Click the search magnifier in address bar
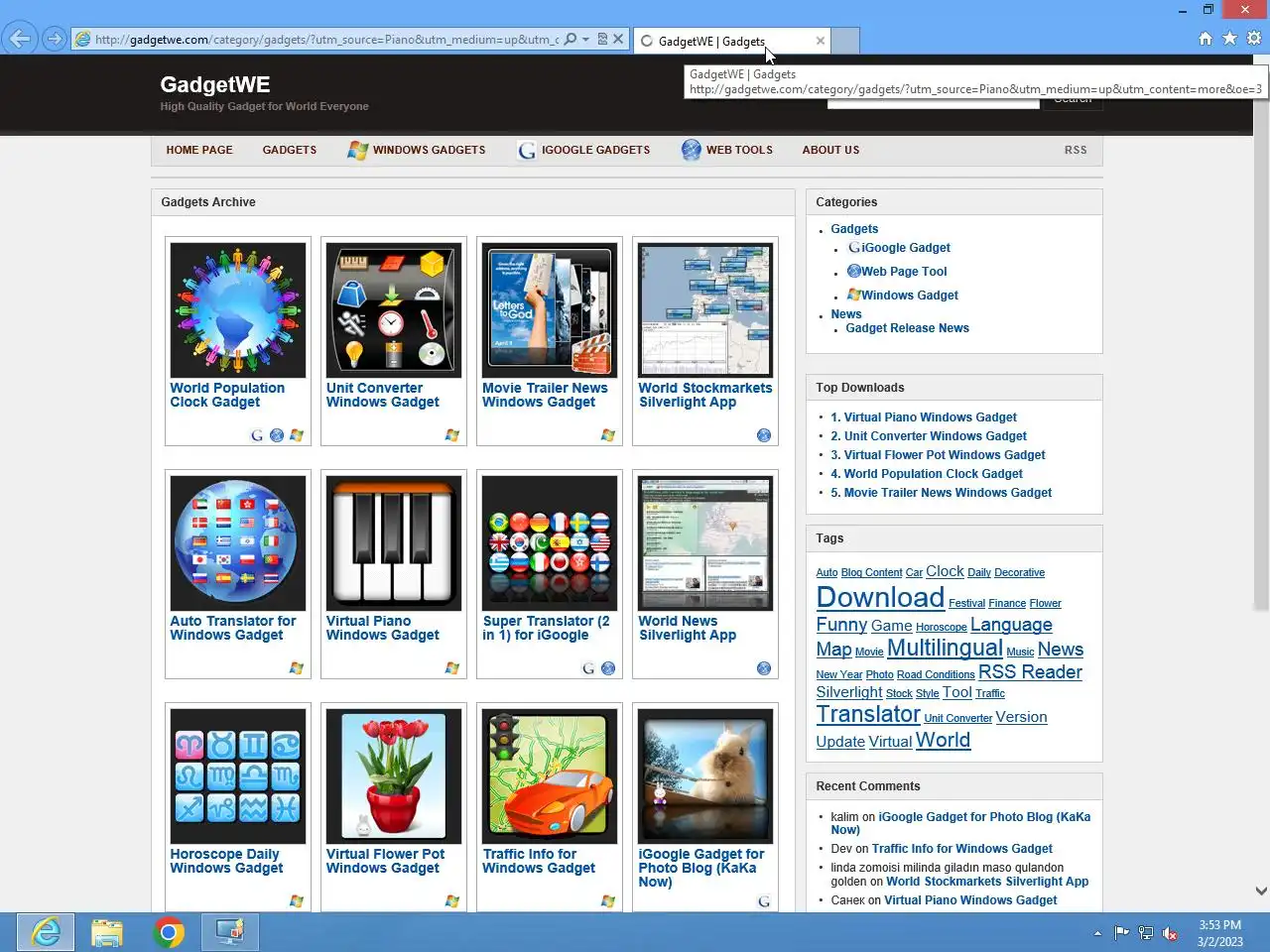Image resolution: width=1270 pixels, height=952 pixels. pos(571,40)
